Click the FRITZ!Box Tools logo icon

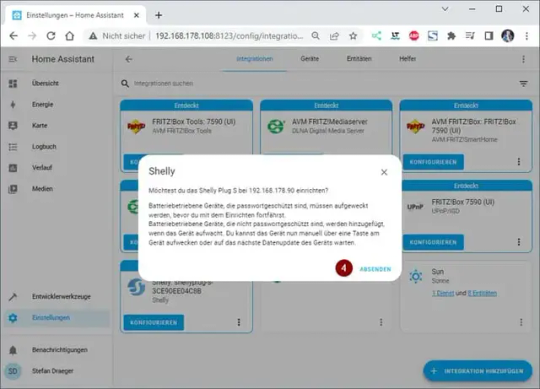(136, 127)
